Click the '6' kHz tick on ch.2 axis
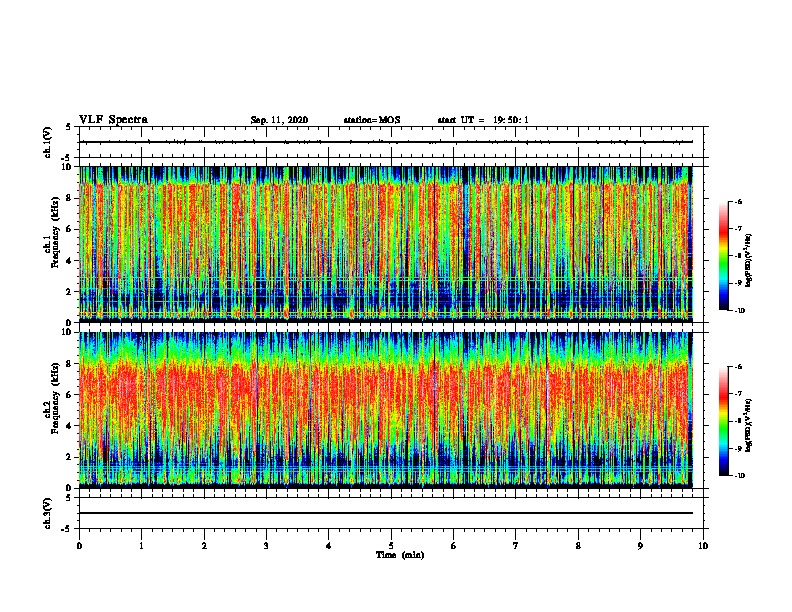Image resolution: width=792 pixels, height=612 pixels. pyautogui.click(x=70, y=395)
